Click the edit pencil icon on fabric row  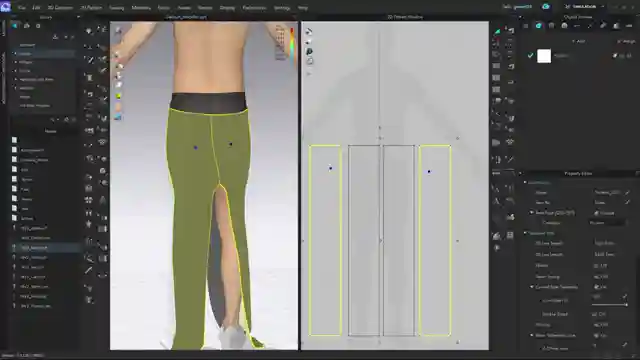pos(615,56)
